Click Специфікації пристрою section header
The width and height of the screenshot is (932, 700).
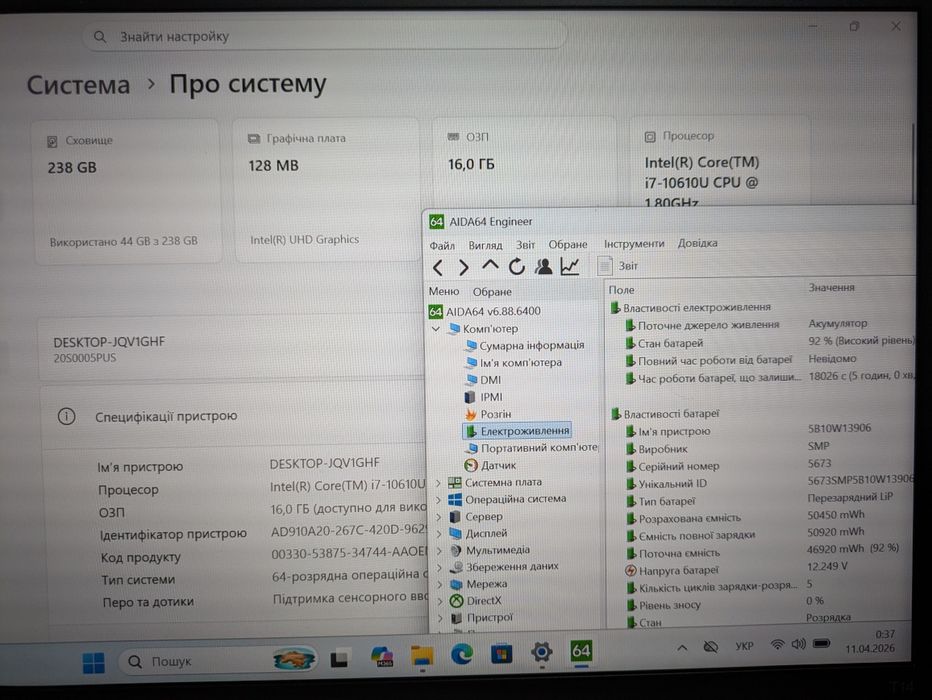[x=233, y=416]
